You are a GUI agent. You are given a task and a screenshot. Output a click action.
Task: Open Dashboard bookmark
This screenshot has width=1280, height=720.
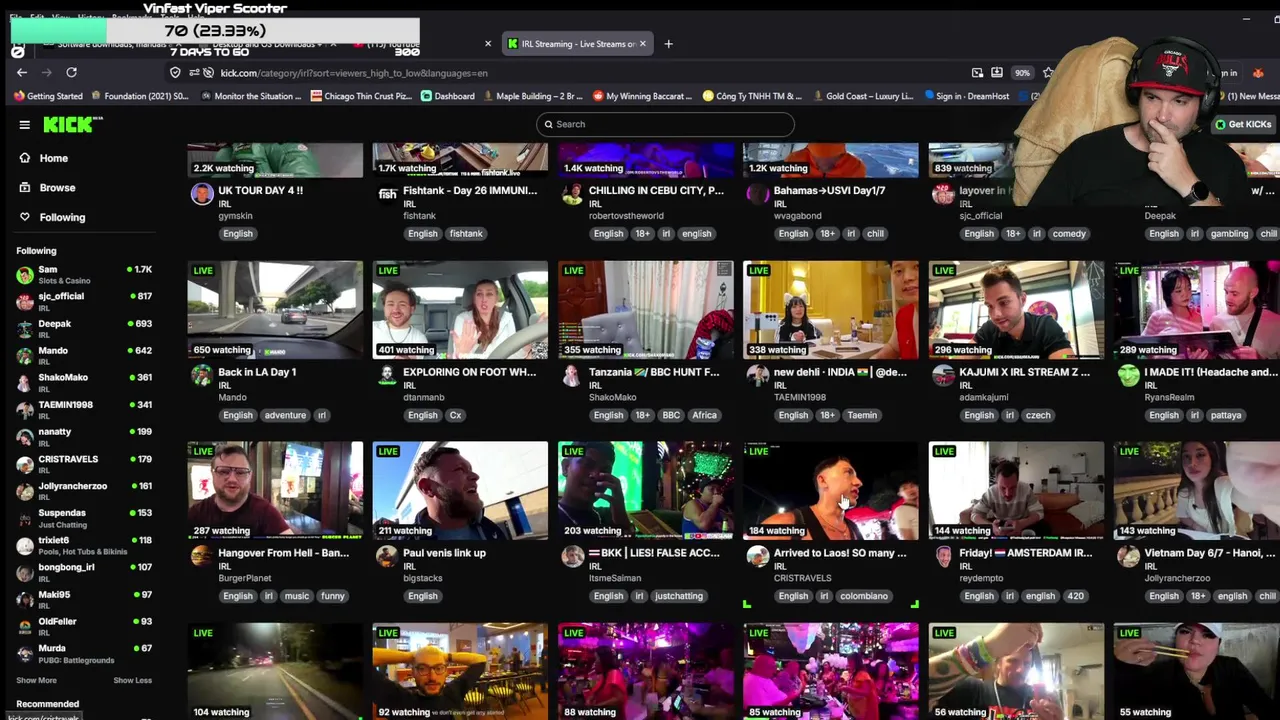pyautogui.click(x=448, y=96)
